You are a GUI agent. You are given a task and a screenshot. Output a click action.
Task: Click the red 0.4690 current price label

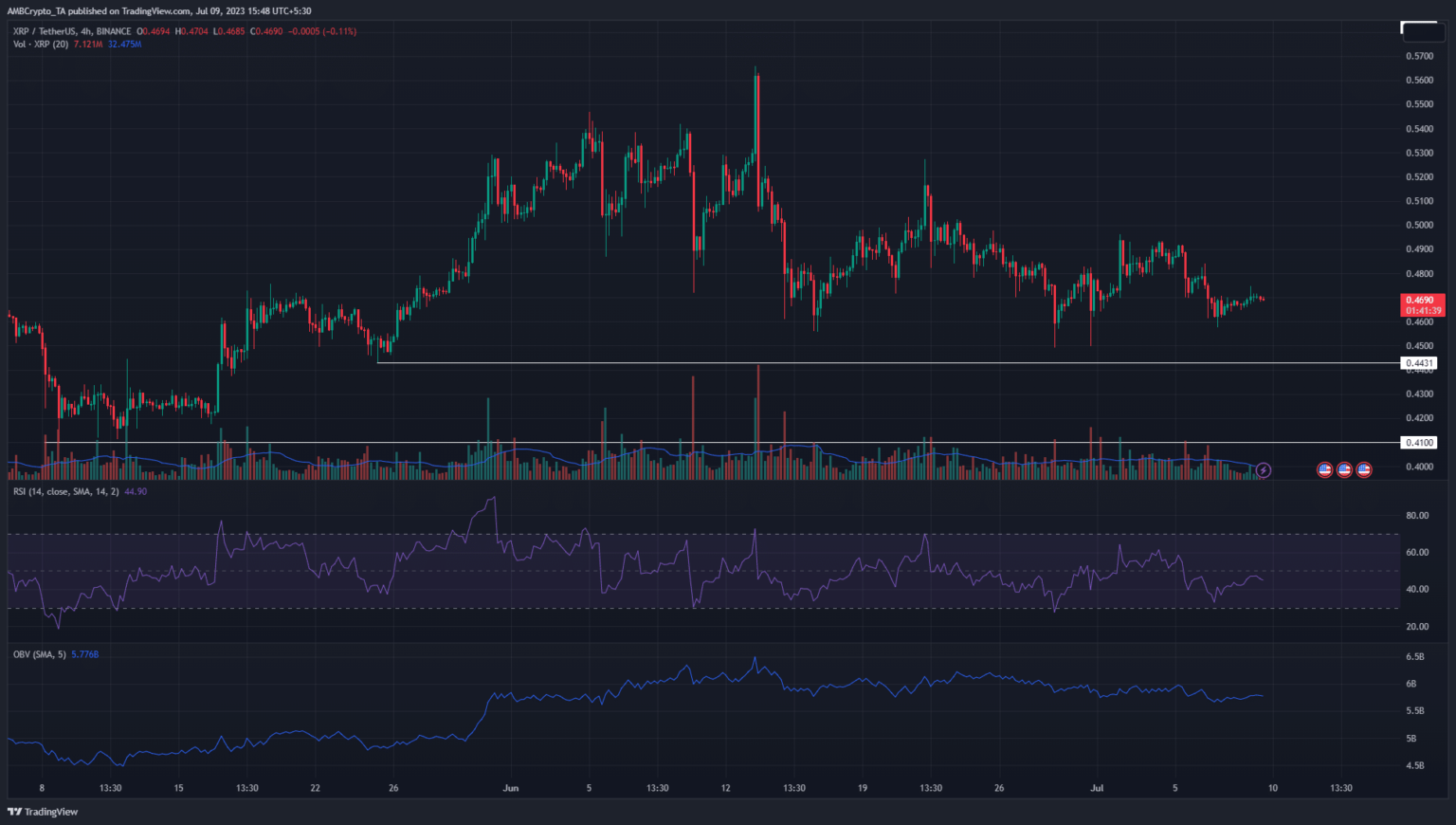[x=1422, y=300]
